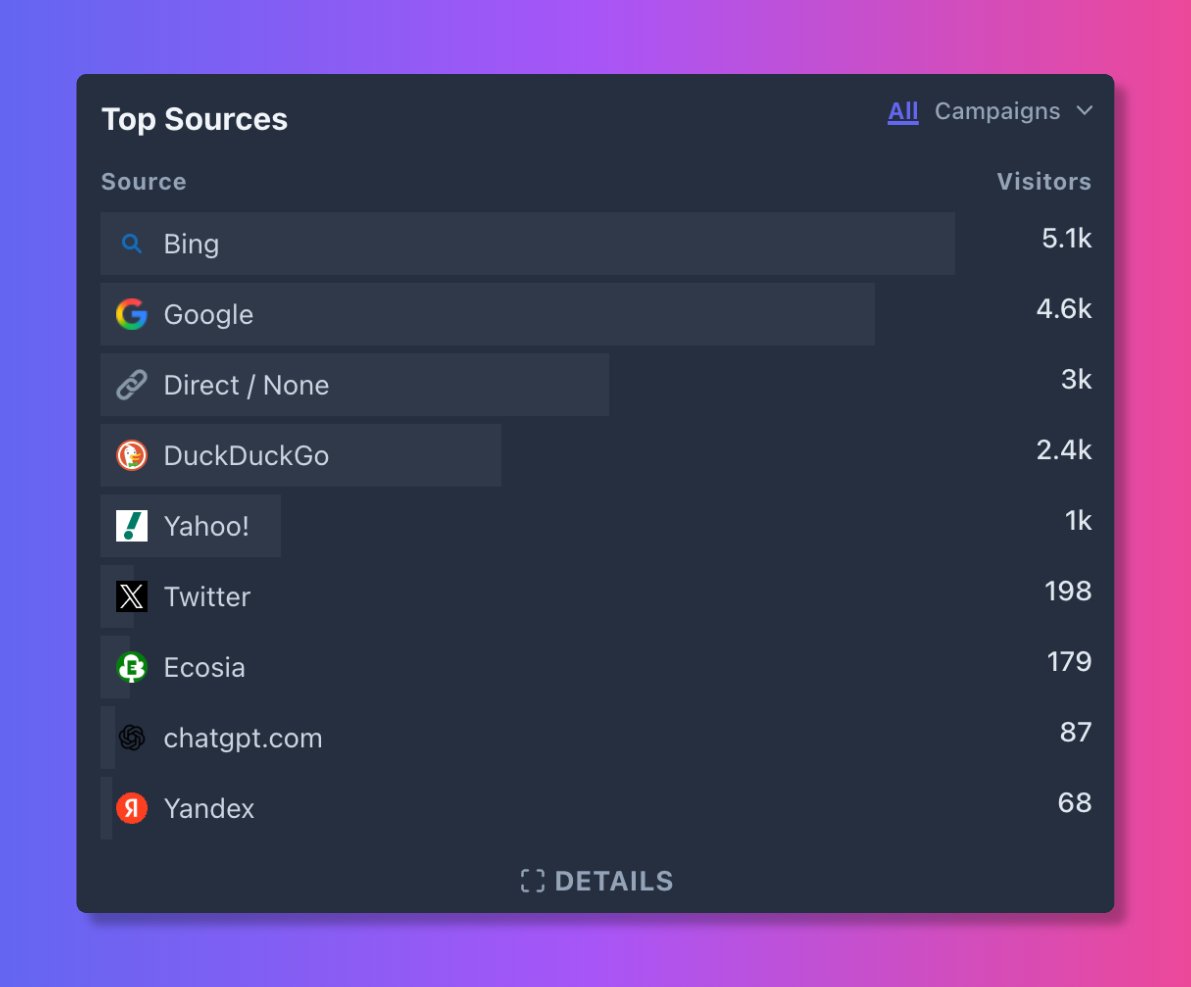Click the Visitors column header
The image size is (1191, 987).
[1044, 182]
